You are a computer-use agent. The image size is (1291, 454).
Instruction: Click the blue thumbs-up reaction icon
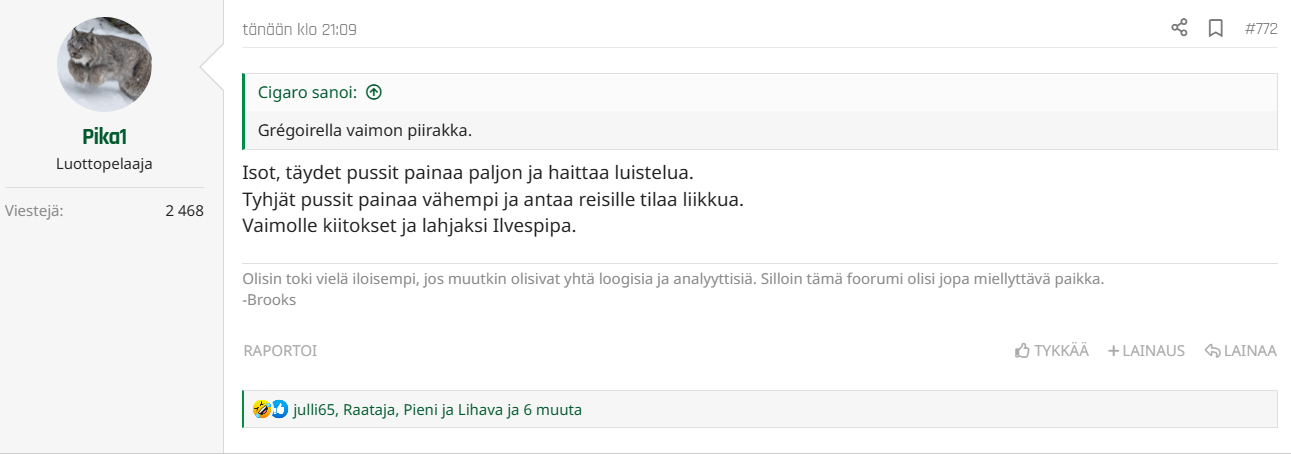coord(279,409)
